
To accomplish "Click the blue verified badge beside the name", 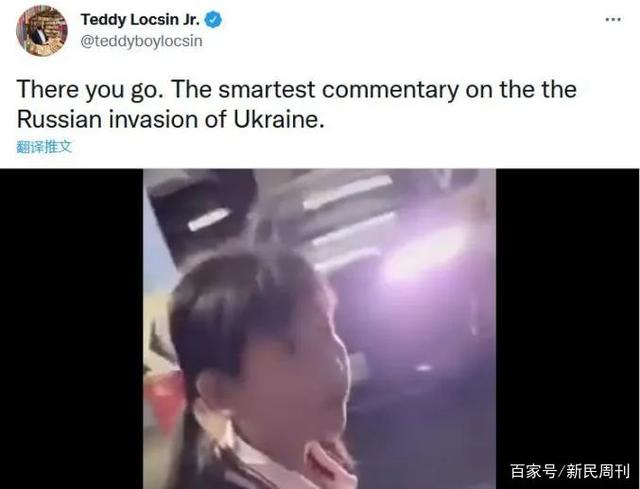I will [x=213, y=20].
